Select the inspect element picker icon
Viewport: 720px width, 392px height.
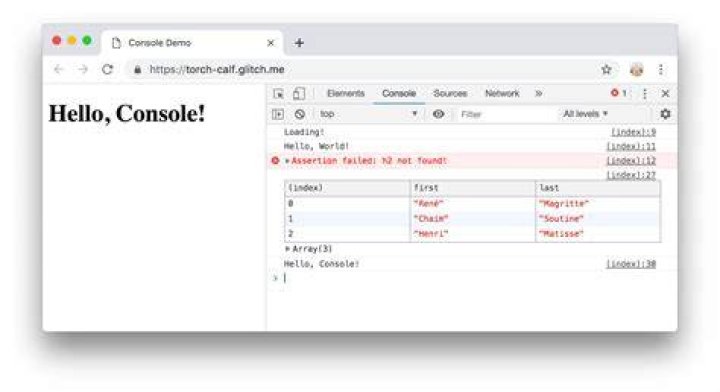pos(278,94)
